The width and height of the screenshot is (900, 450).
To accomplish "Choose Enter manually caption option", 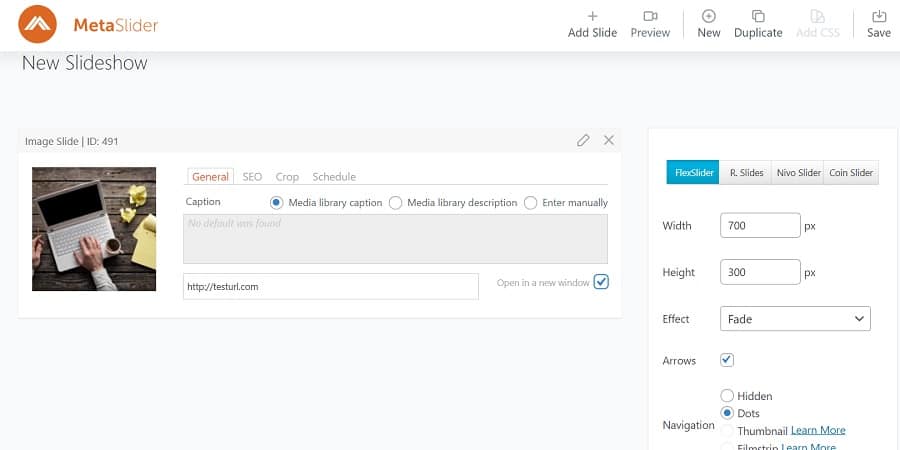I will [x=531, y=203].
